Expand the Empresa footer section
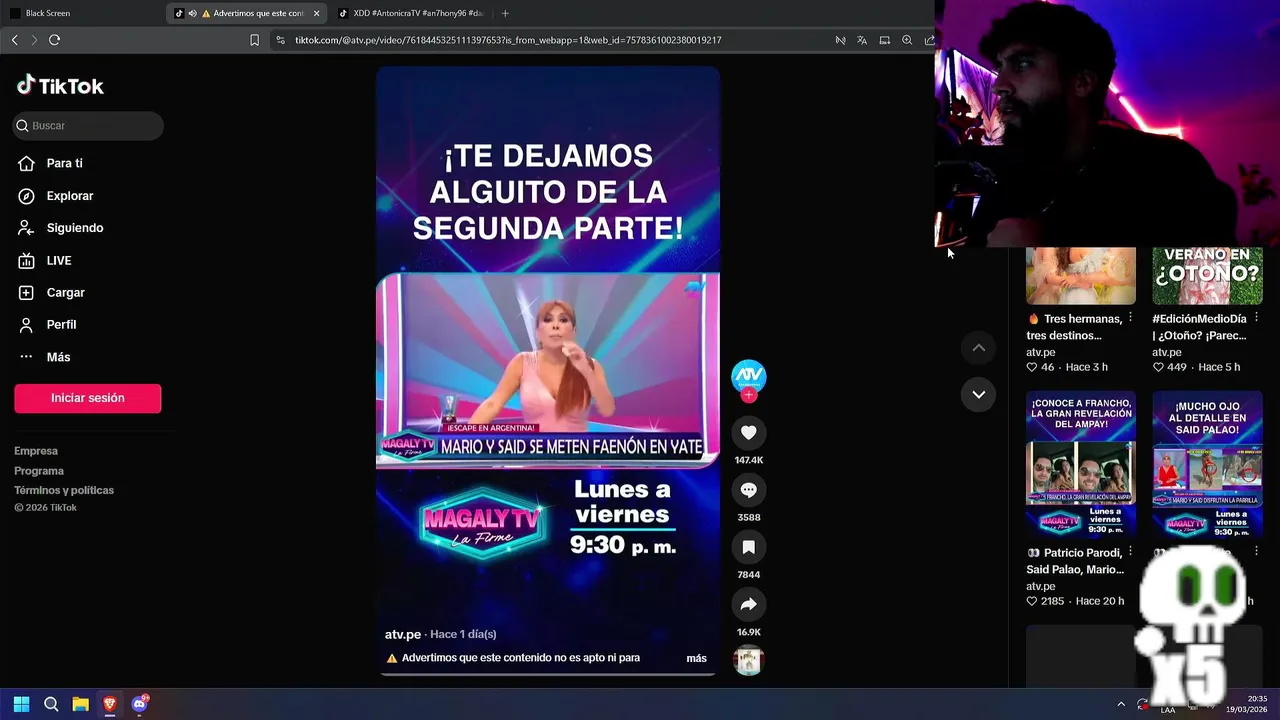 (x=36, y=451)
